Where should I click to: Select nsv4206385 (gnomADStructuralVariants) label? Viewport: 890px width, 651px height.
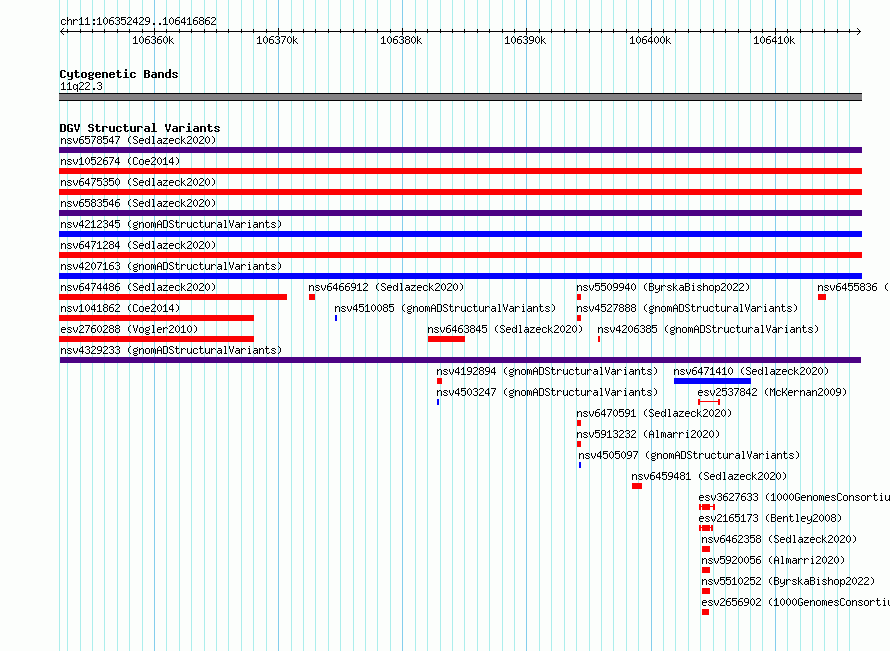click(x=708, y=329)
